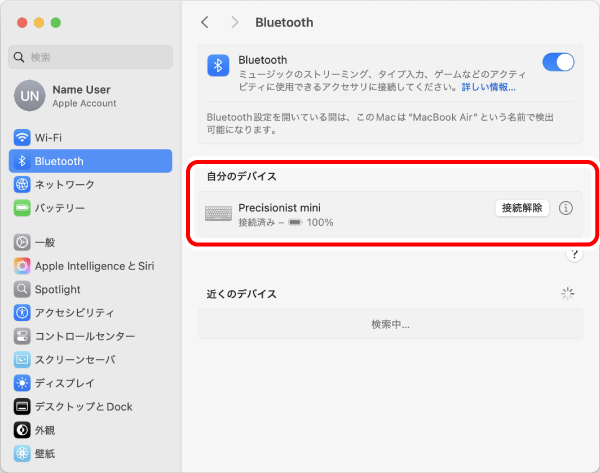This screenshot has width=600, height=473.
Task: Open アクセシビリティ accessibility settings
Action: click(x=90, y=313)
